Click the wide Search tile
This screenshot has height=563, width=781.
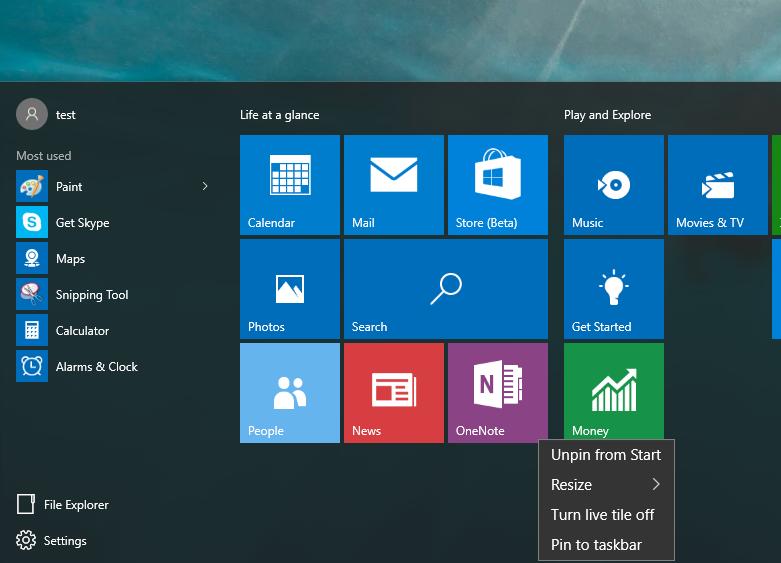[446, 289]
